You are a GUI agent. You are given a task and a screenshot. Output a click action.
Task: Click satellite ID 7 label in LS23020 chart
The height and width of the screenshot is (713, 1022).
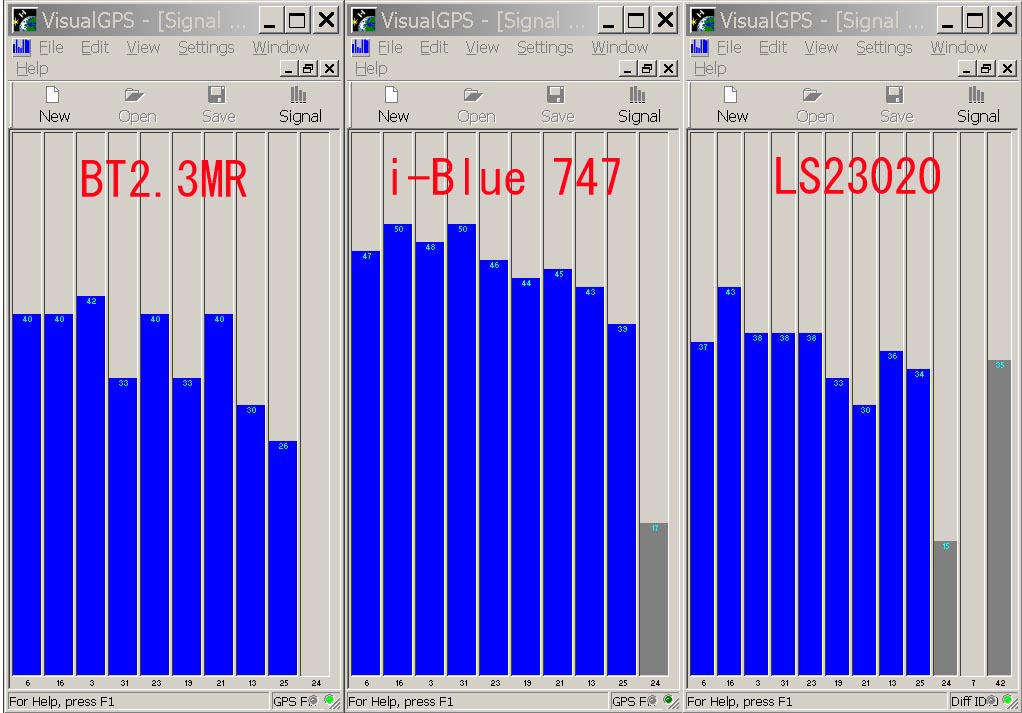[973, 683]
